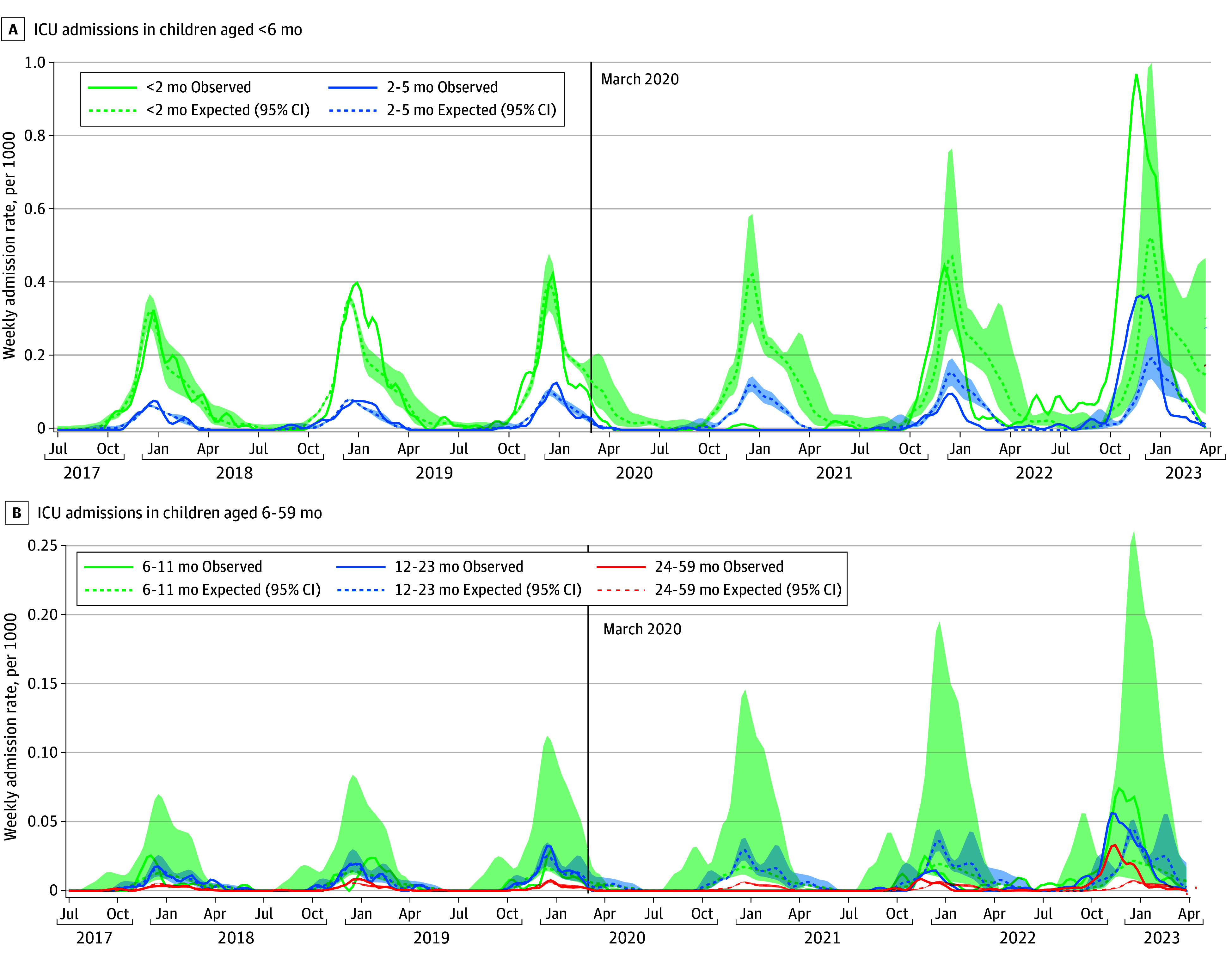Click blue solid line swatch for 2-5 mo Observed
This screenshot has height=964, width=1232.
click(353, 88)
